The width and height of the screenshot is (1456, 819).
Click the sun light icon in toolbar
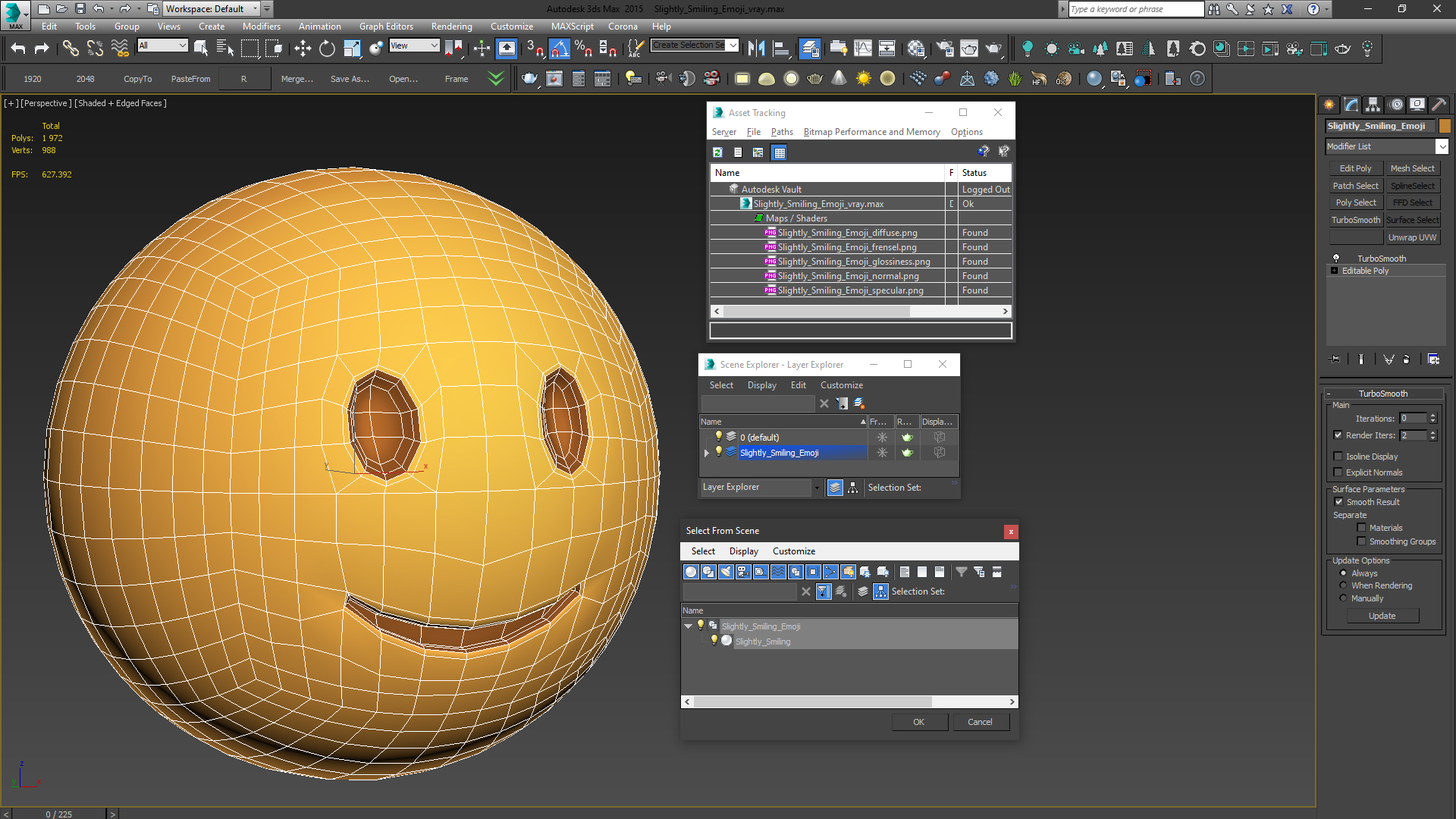click(x=864, y=79)
